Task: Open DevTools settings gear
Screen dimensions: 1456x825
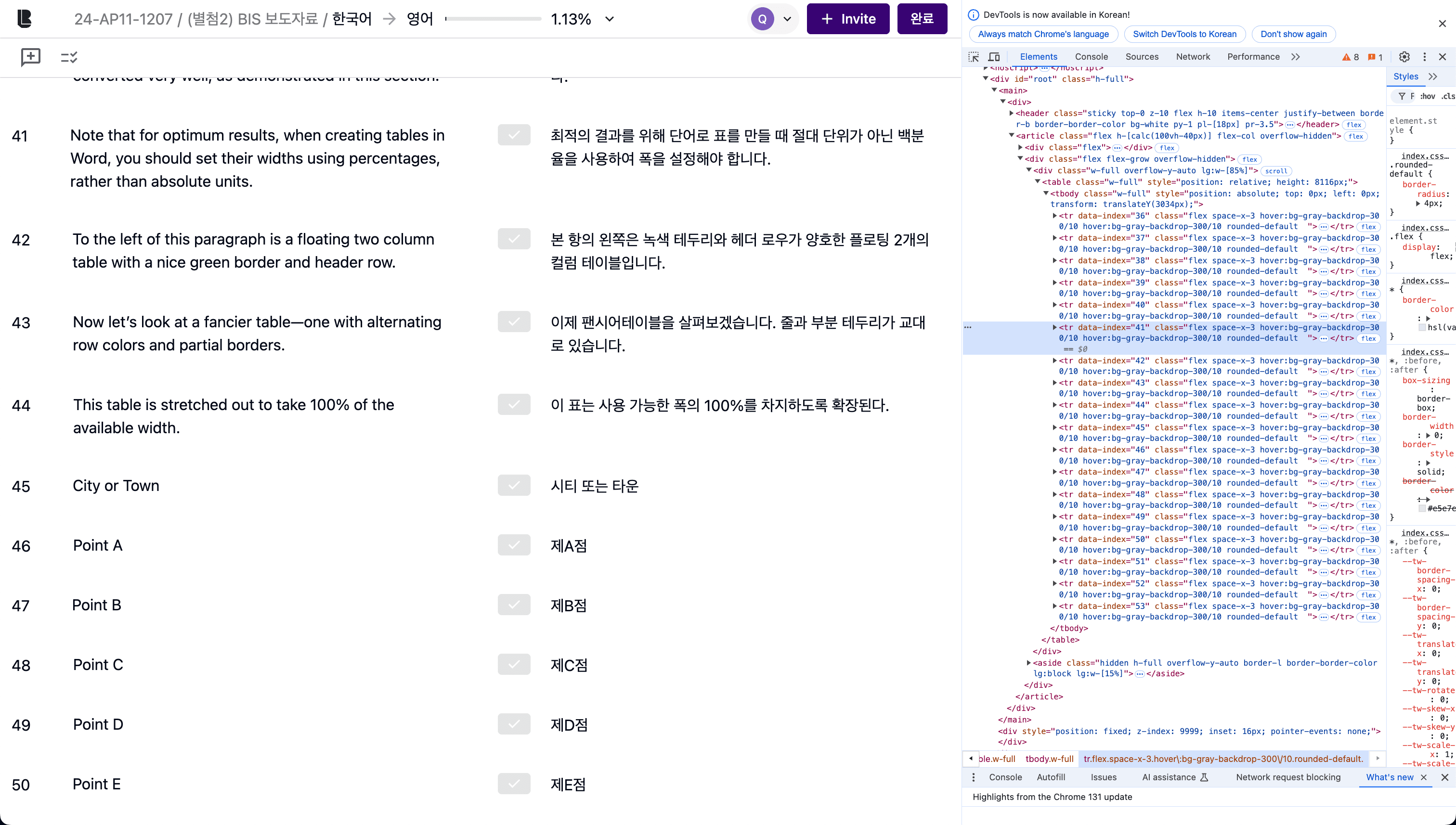Action: [x=1404, y=57]
